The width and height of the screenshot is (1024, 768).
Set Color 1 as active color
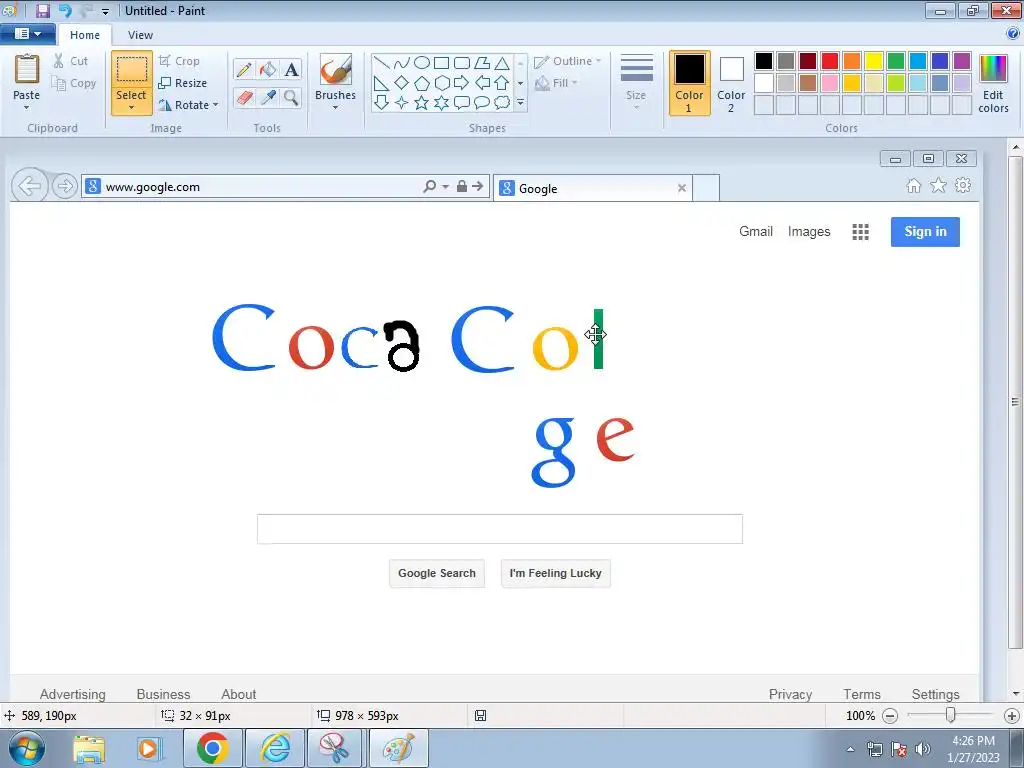[690, 84]
